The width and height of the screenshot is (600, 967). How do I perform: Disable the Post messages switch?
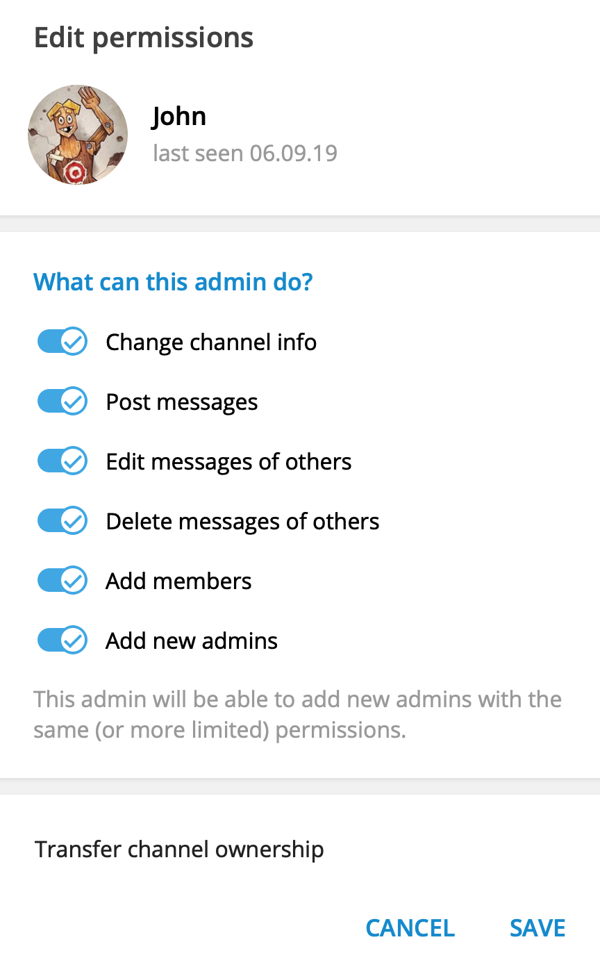[62, 402]
